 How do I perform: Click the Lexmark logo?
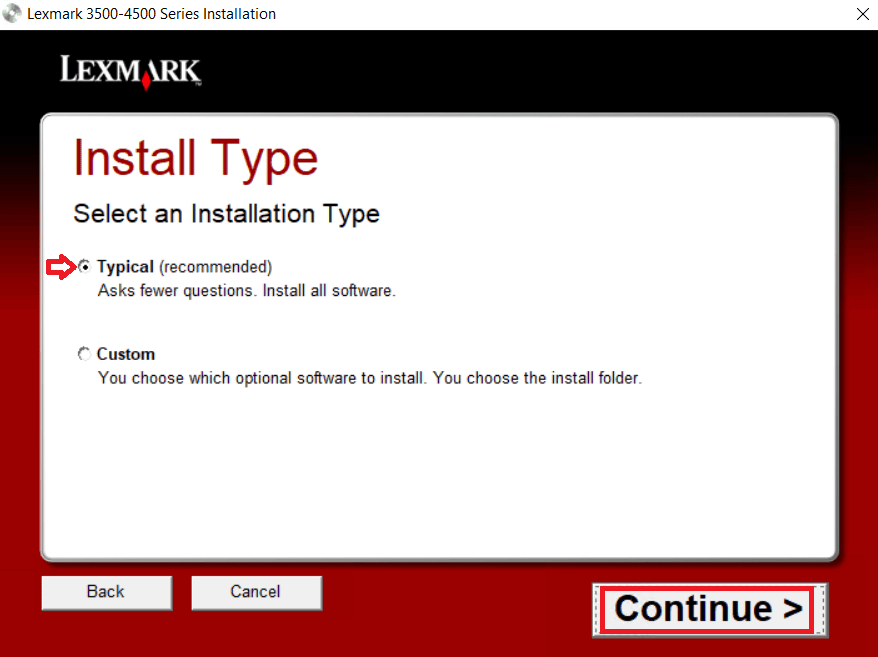130,72
